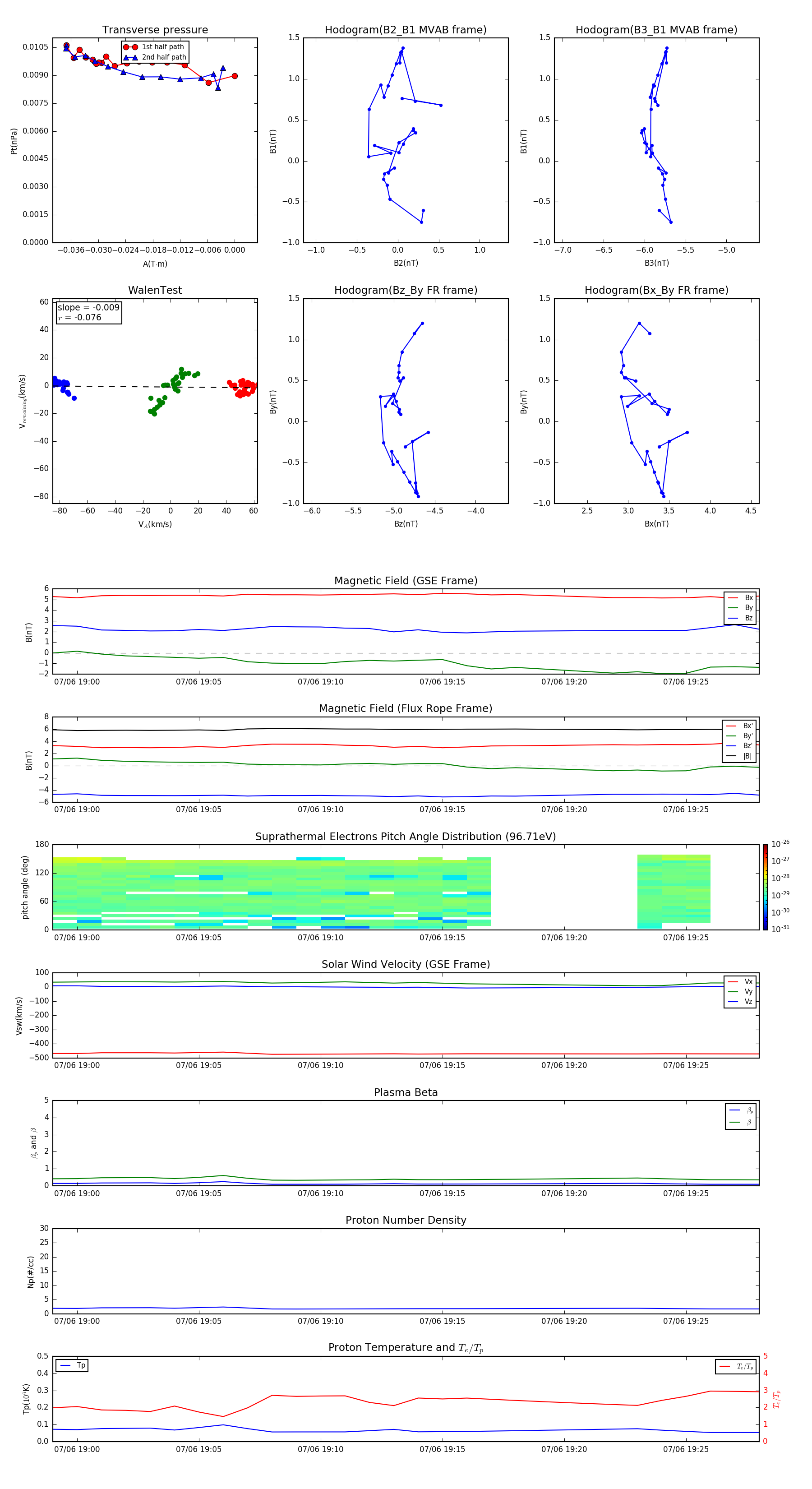Click the 'Bx(nT)' x-axis label
Screen dimensions: 812x1489
pos(656,524)
